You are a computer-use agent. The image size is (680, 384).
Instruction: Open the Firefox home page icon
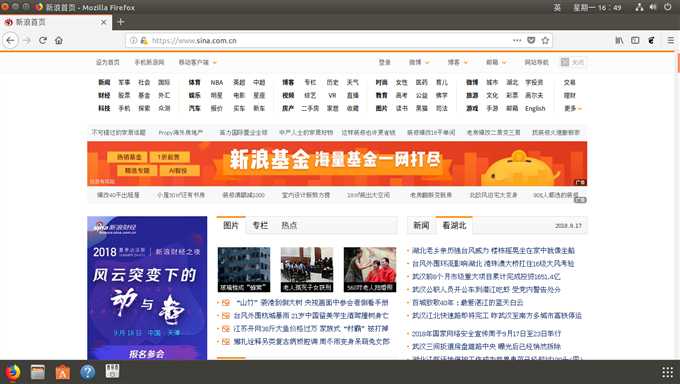59,40
